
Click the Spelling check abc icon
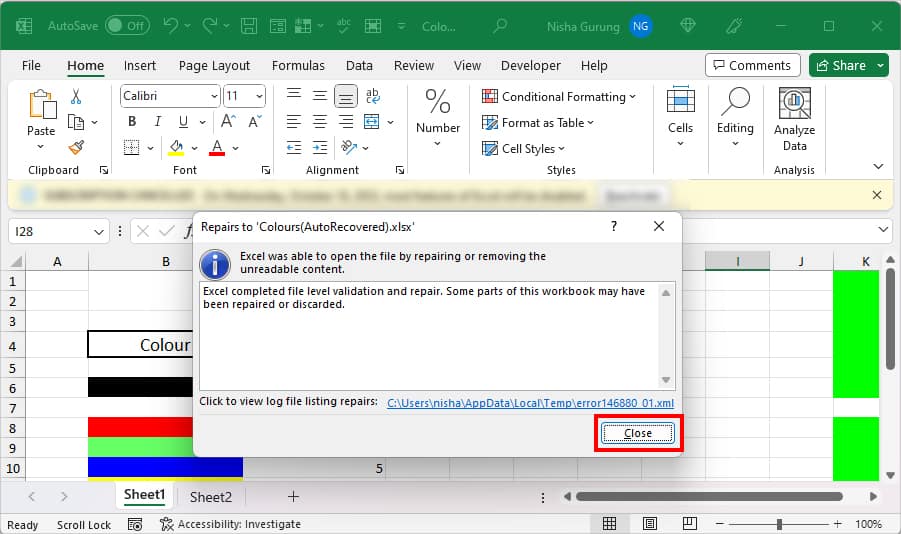[x=344, y=26]
